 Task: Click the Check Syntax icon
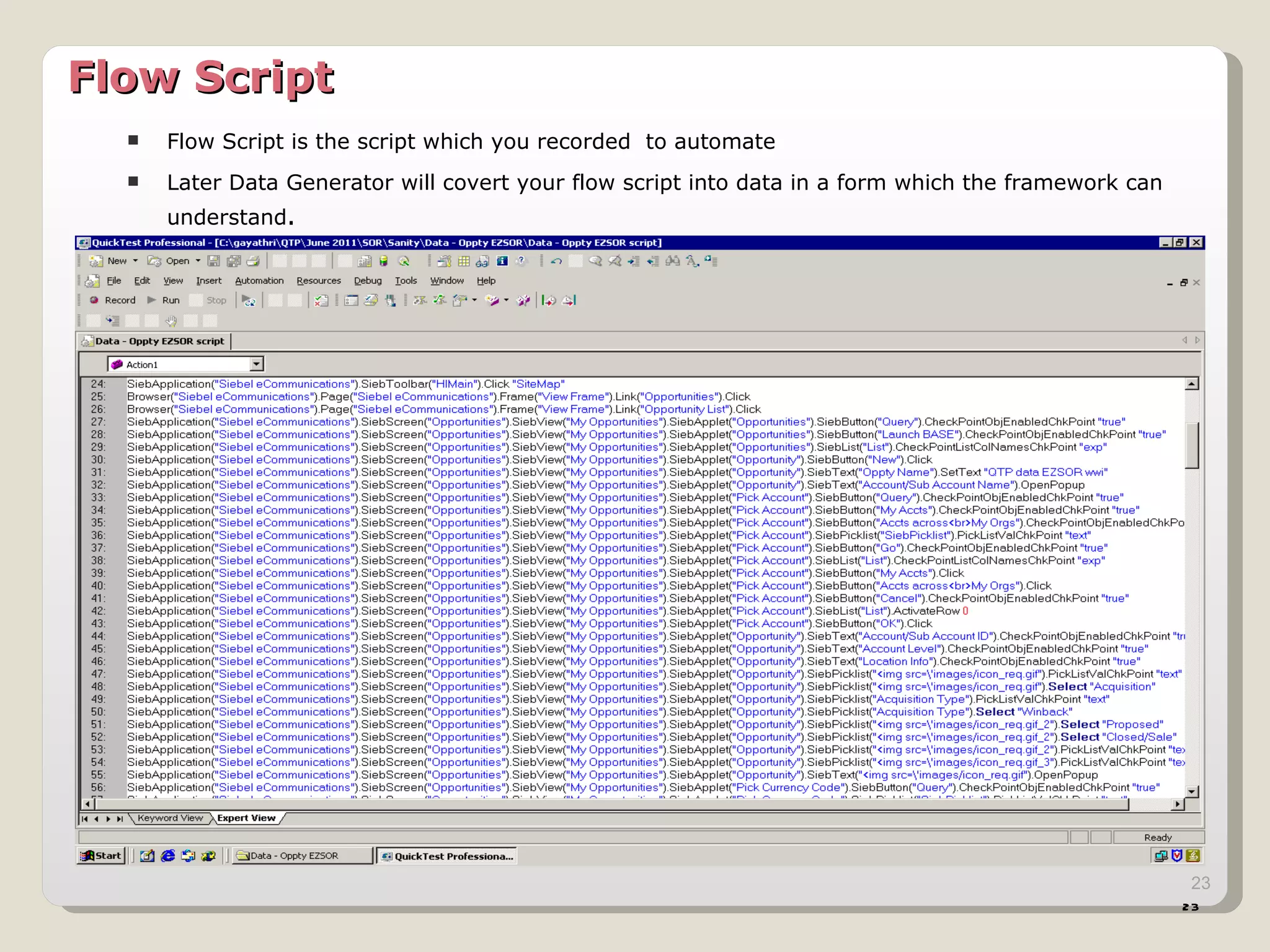321,301
